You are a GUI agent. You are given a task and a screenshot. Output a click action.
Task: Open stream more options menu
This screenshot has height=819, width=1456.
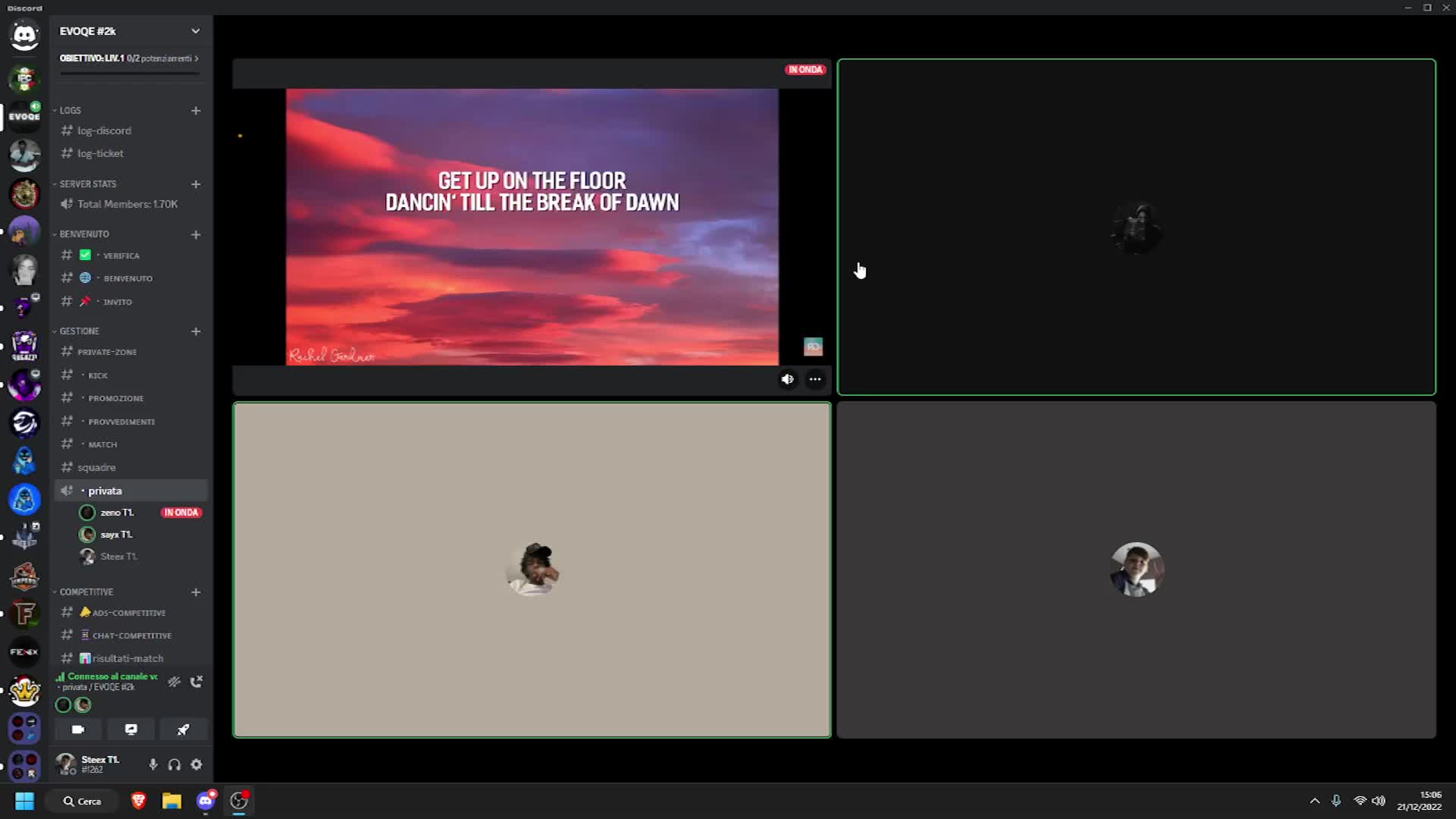815,379
